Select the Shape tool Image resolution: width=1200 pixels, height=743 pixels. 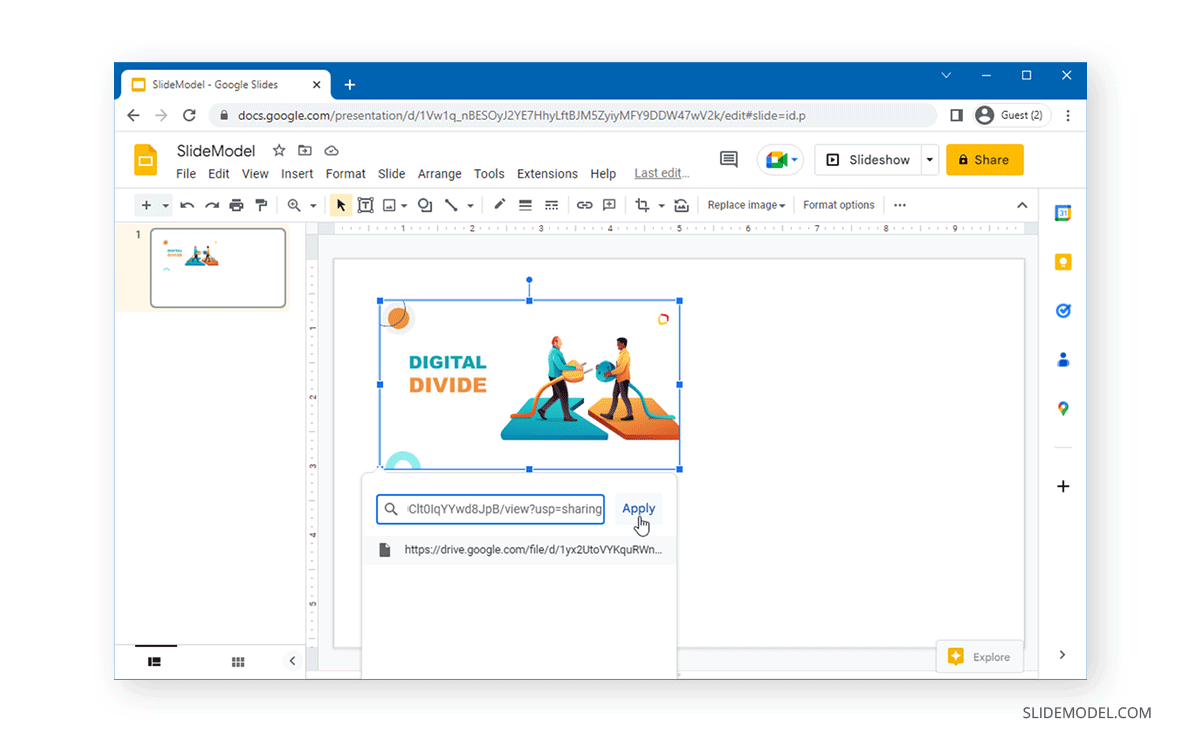(424, 205)
